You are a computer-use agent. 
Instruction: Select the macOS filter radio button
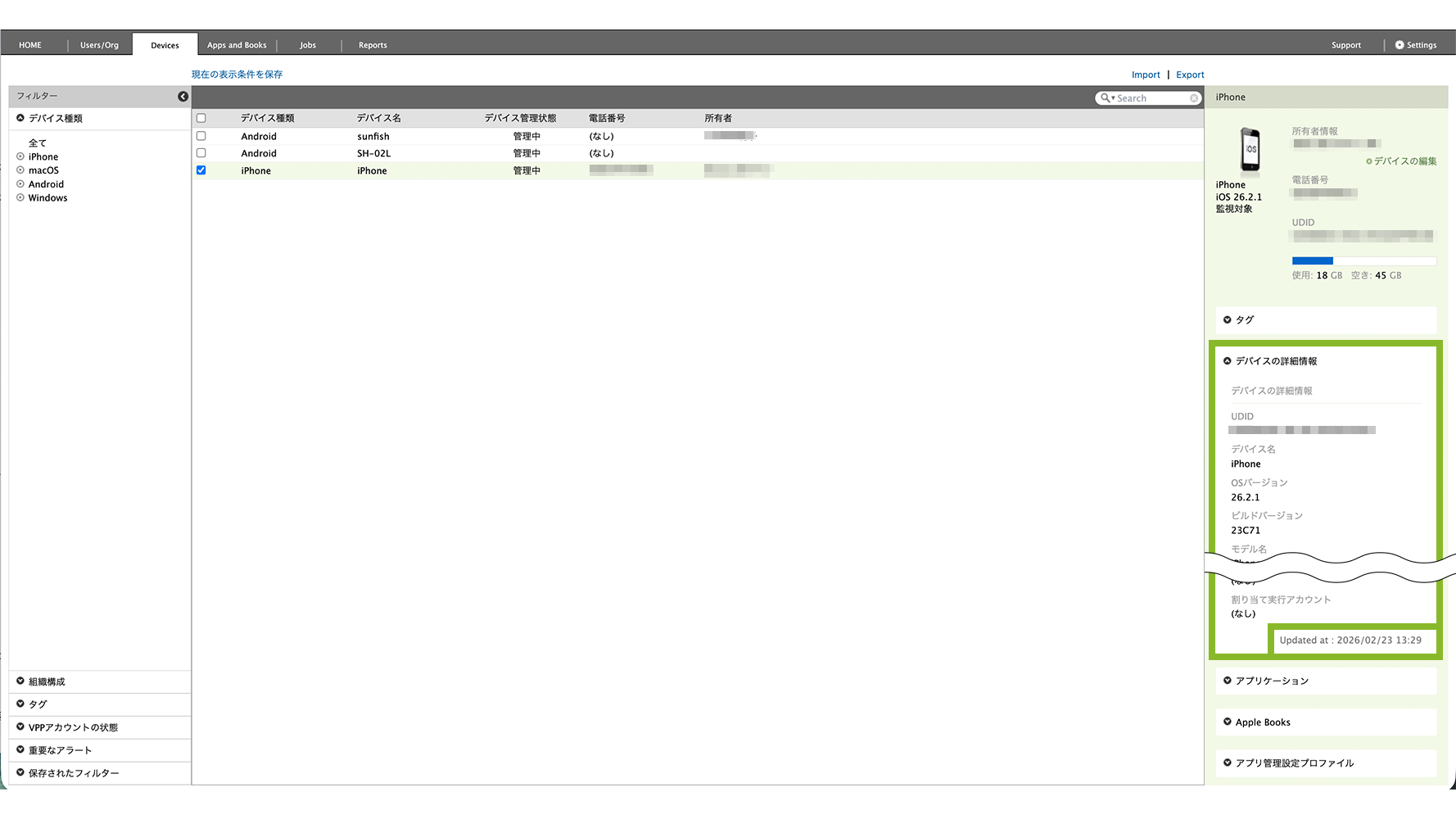pyautogui.click(x=20, y=170)
